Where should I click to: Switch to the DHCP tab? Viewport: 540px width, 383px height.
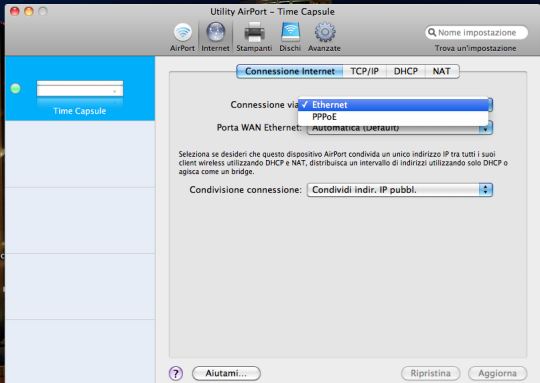click(406, 71)
